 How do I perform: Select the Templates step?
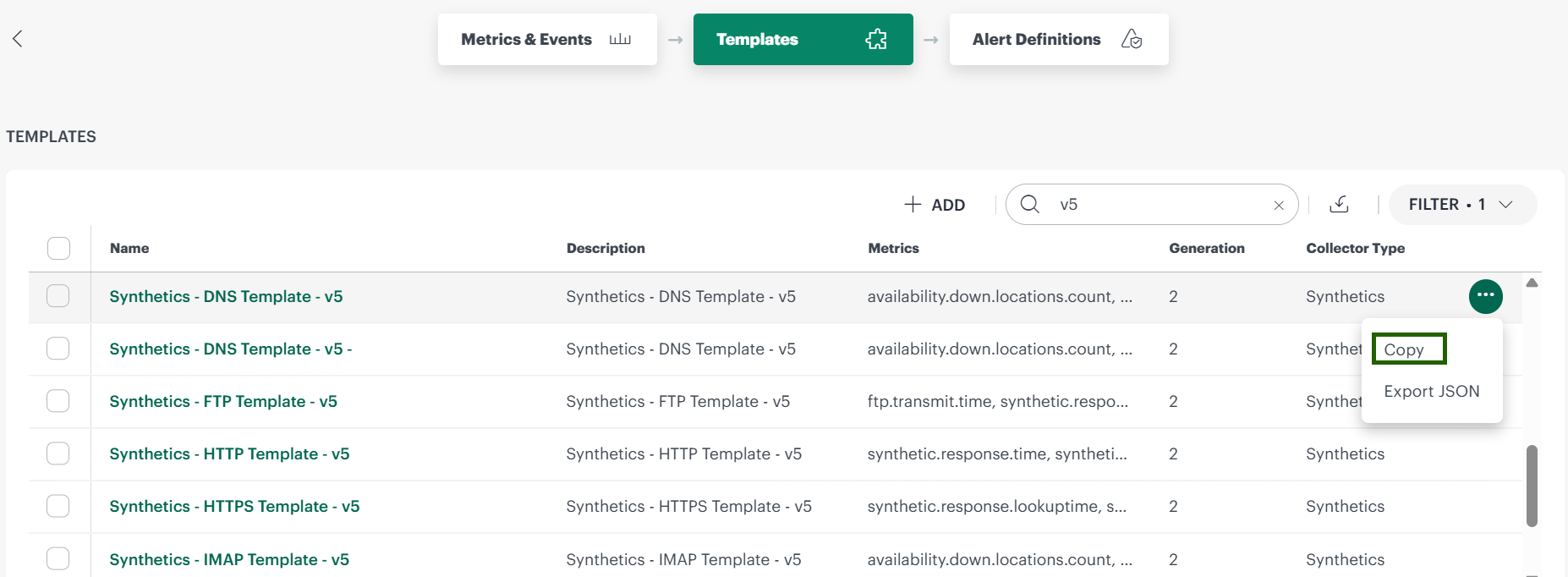803,39
